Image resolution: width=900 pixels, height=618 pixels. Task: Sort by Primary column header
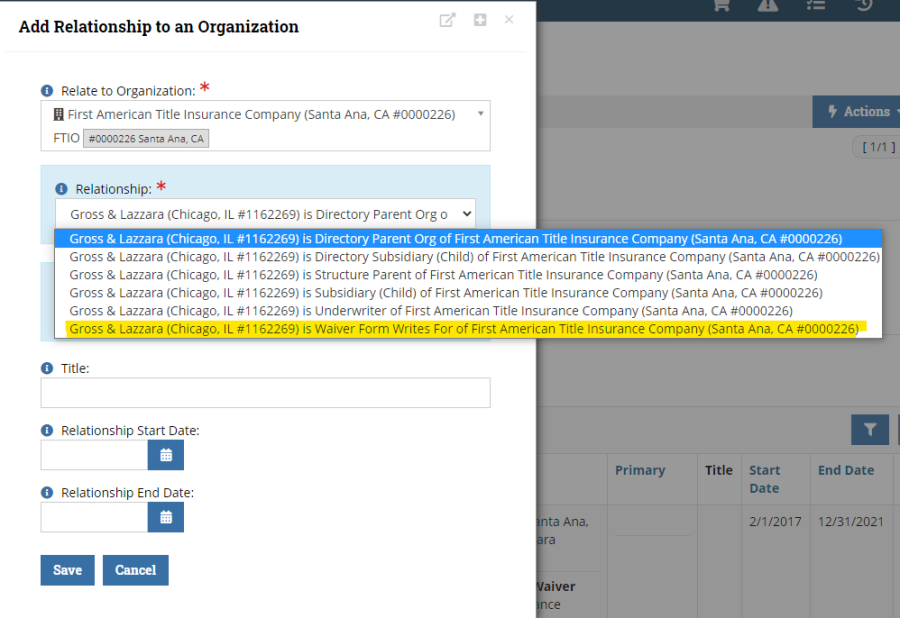tap(640, 470)
